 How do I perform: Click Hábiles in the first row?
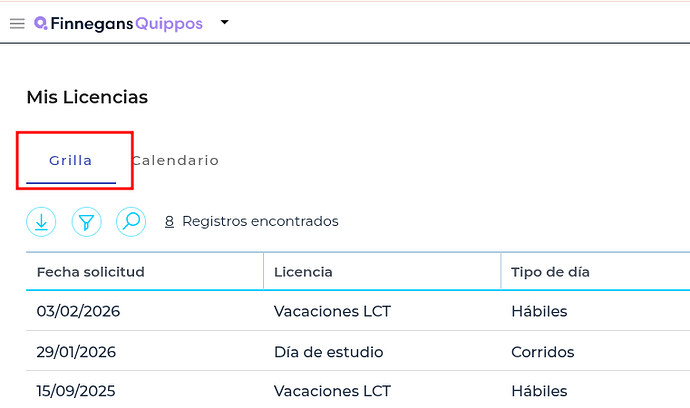(539, 311)
